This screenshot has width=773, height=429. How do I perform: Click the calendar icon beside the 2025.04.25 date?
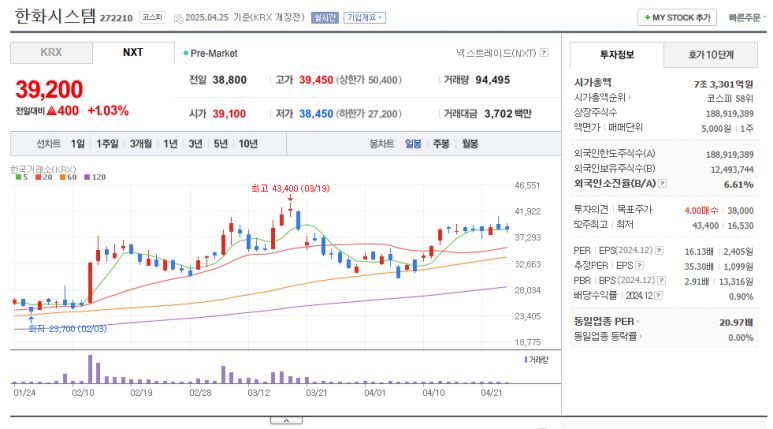point(178,18)
